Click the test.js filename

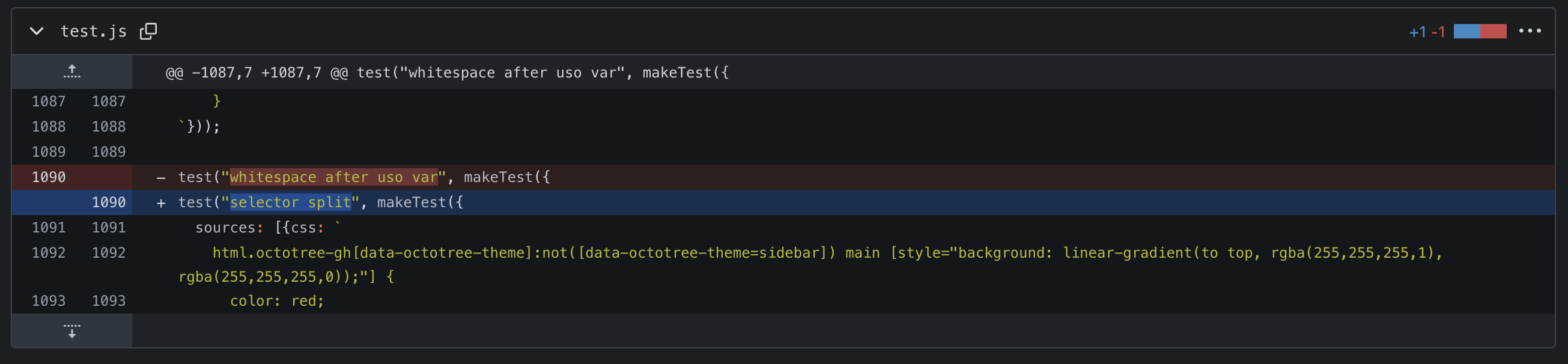point(94,31)
